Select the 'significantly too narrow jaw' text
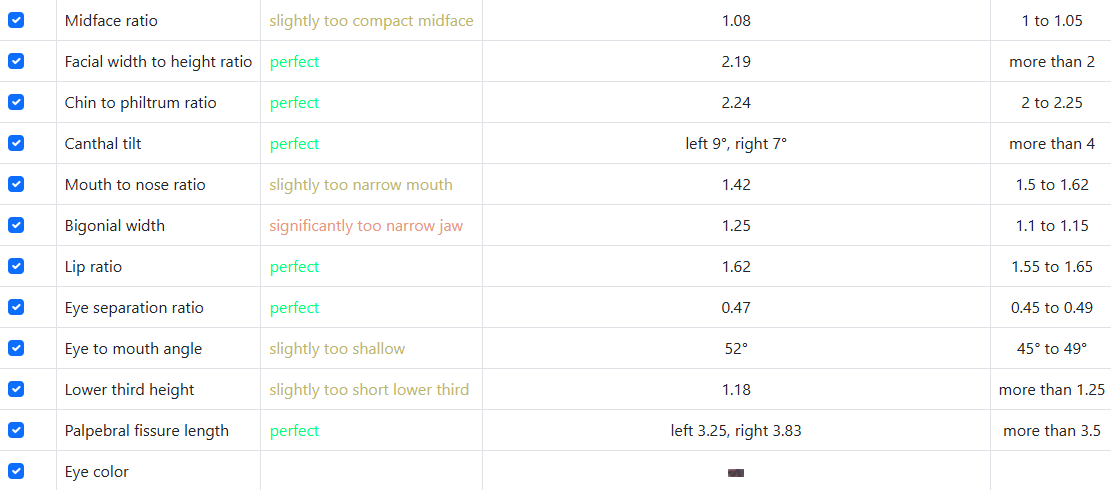 click(366, 226)
